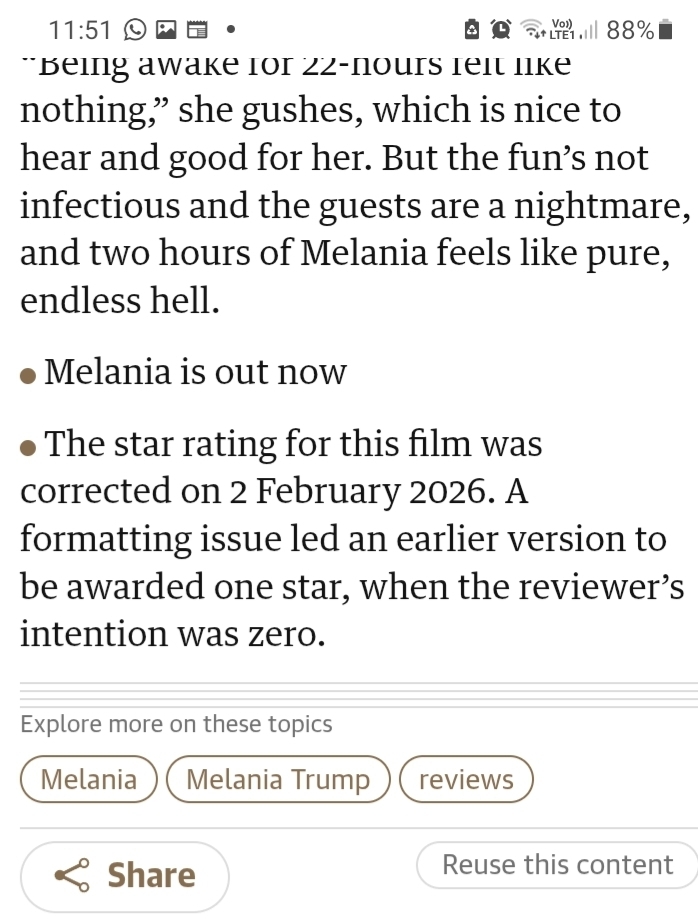Open the Melania topic tag

coord(89,780)
